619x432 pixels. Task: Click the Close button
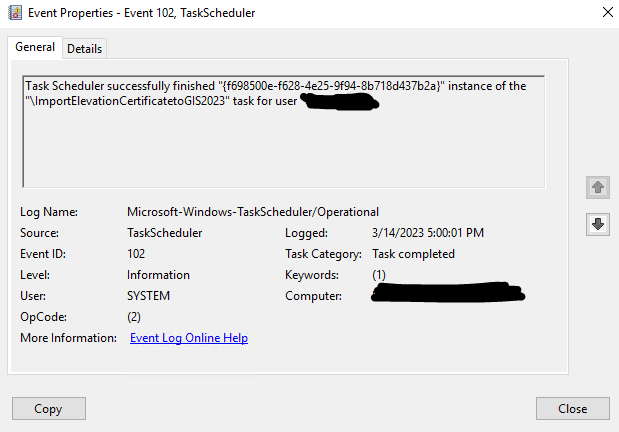pos(572,408)
